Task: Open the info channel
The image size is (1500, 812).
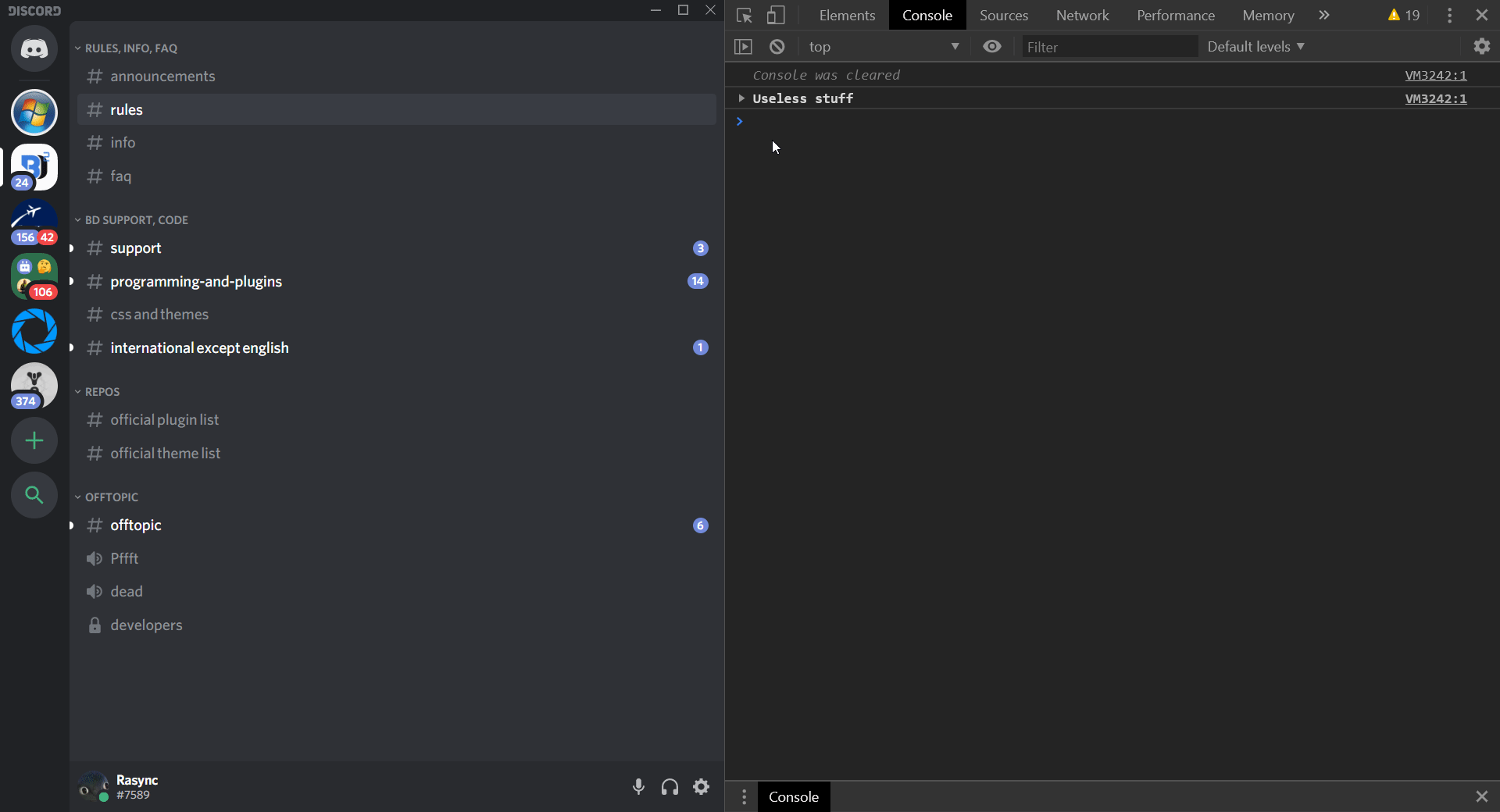Action: 397,142
